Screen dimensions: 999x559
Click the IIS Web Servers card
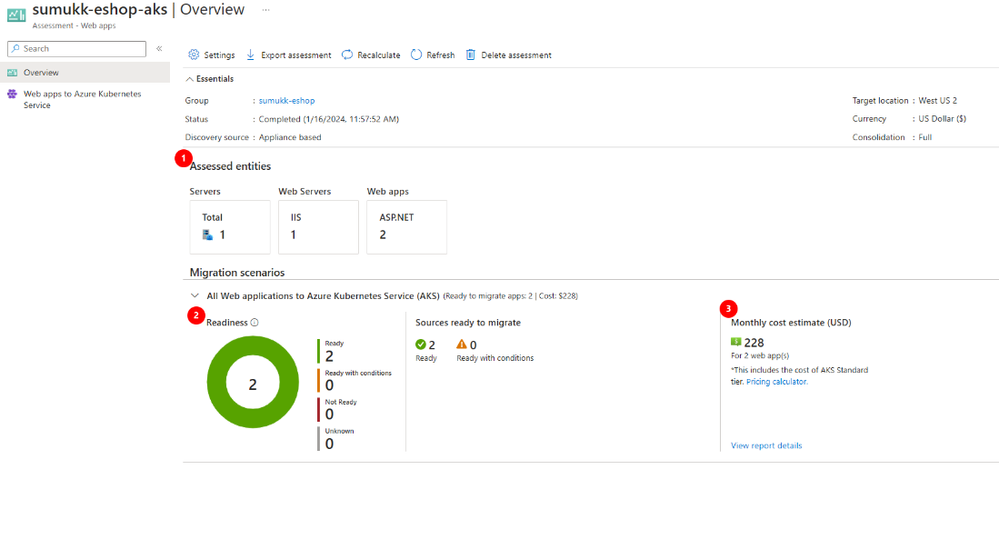[319, 227]
